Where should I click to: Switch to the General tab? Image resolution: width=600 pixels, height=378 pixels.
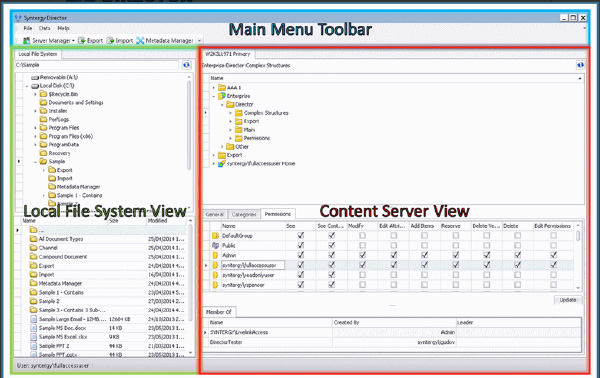(215, 214)
